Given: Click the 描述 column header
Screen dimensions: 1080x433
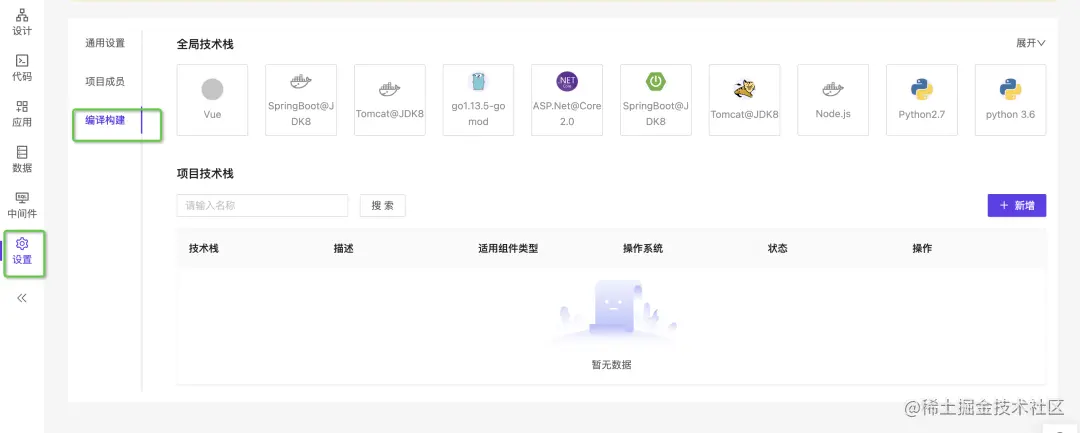Looking at the screenshot, I should (343, 249).
